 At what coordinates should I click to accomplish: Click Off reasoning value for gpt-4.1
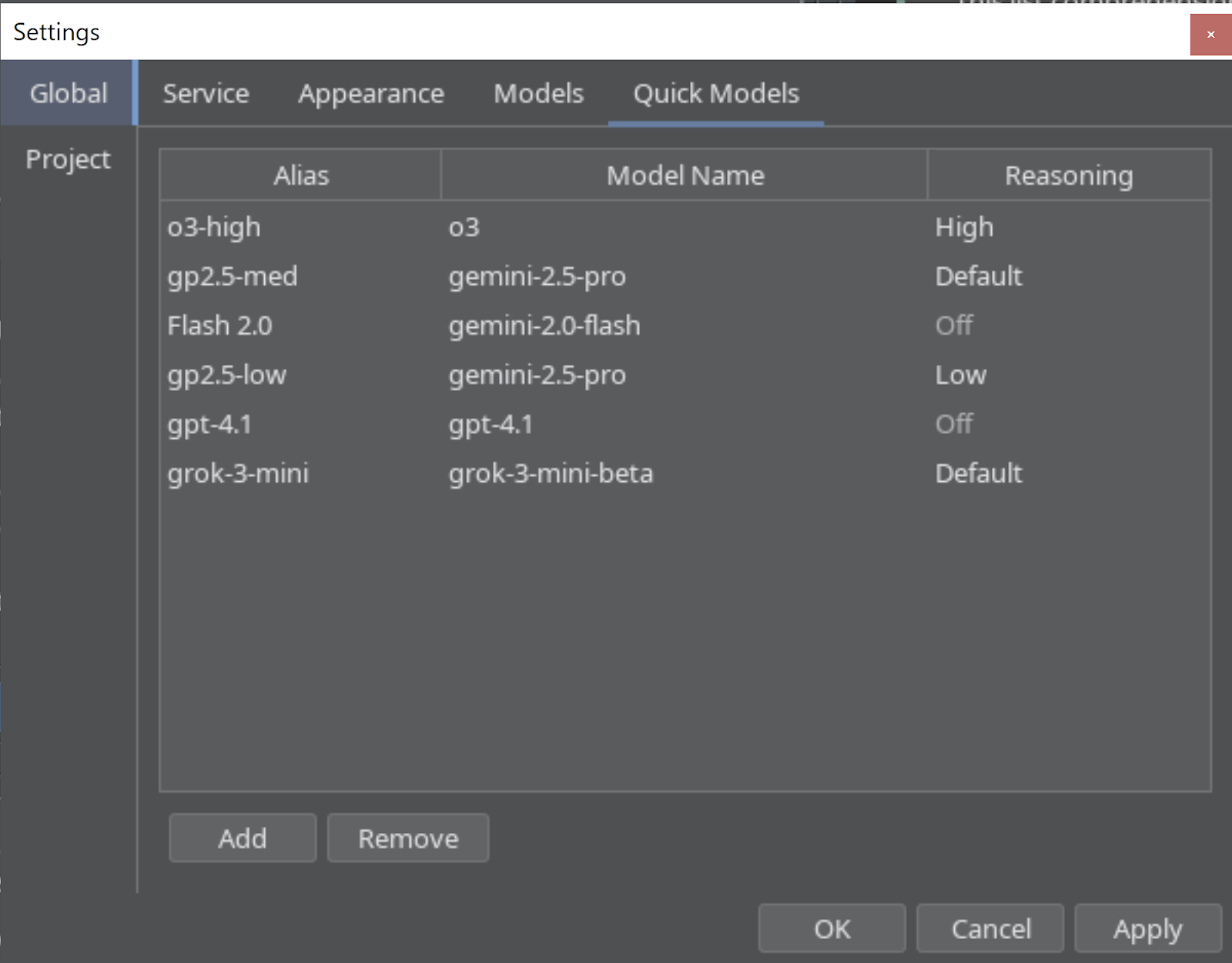(1070, 424)
